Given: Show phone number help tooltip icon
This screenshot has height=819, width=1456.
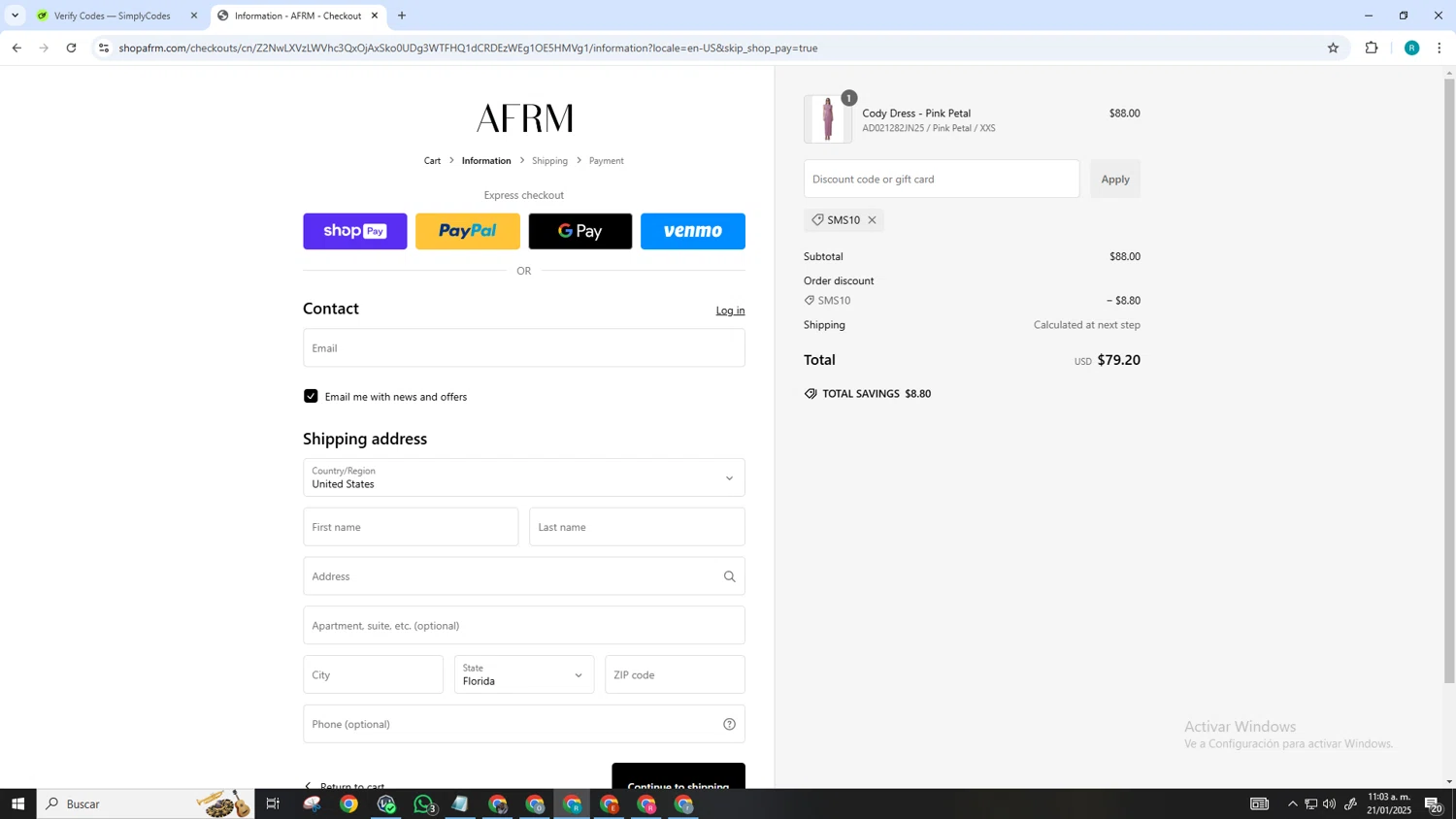Looking at the screenshot, I should click(x=729, y=724).
